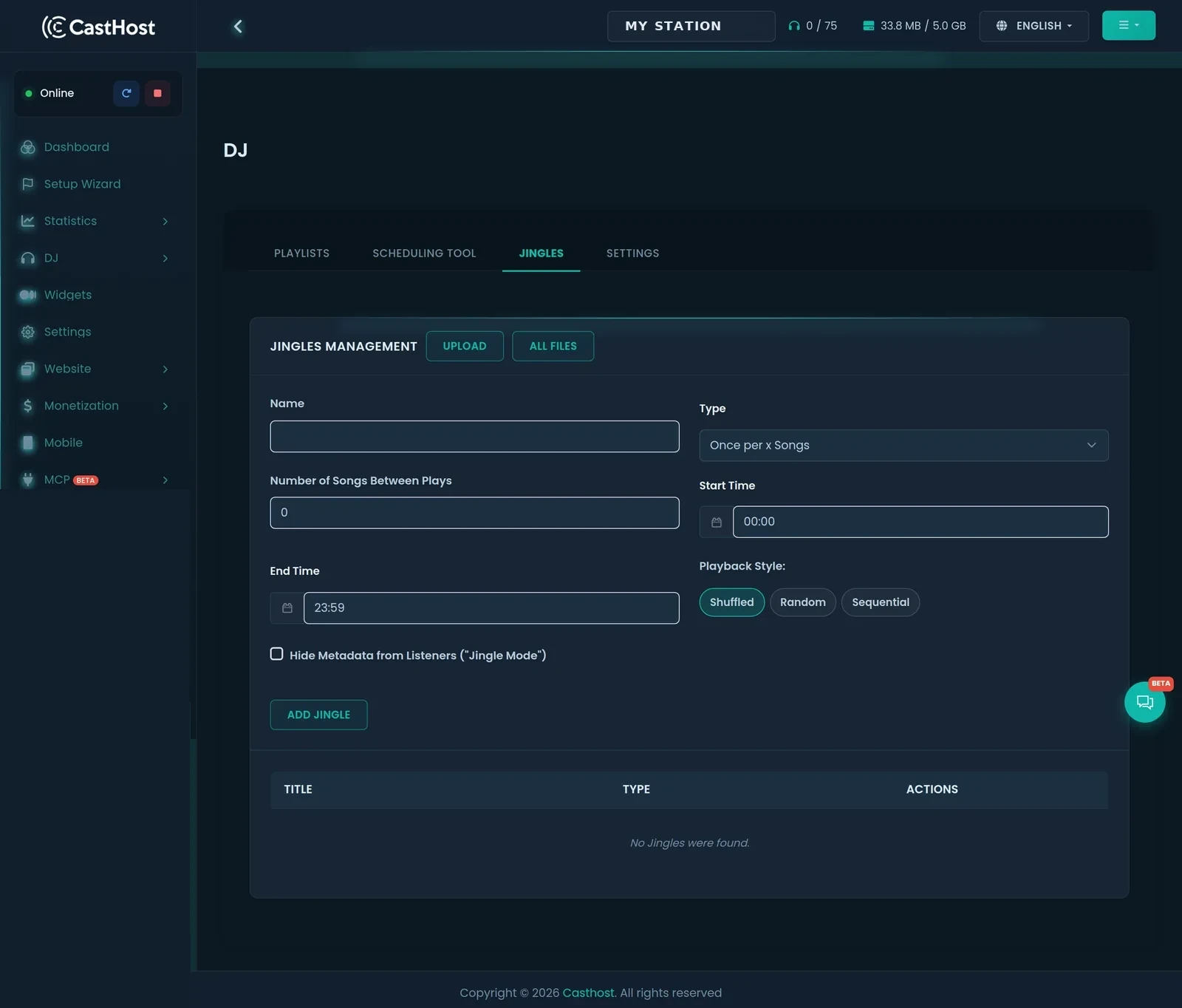1182x1008 pixels.
Task: Click the Monetization dollar icon
Action: tap(28, 406)
